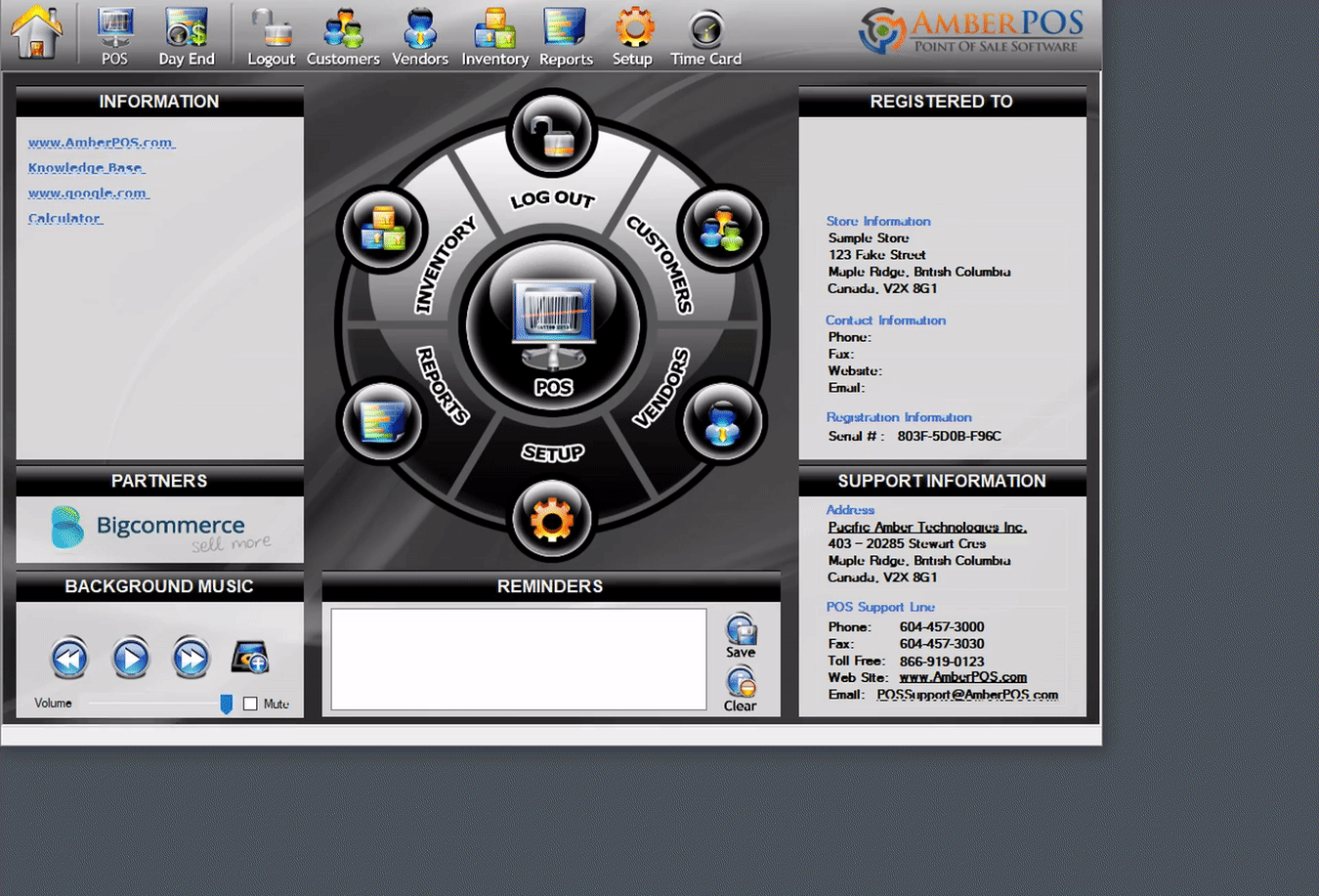
Task: Open Day End in the toolbar
Action: point(187,37)
